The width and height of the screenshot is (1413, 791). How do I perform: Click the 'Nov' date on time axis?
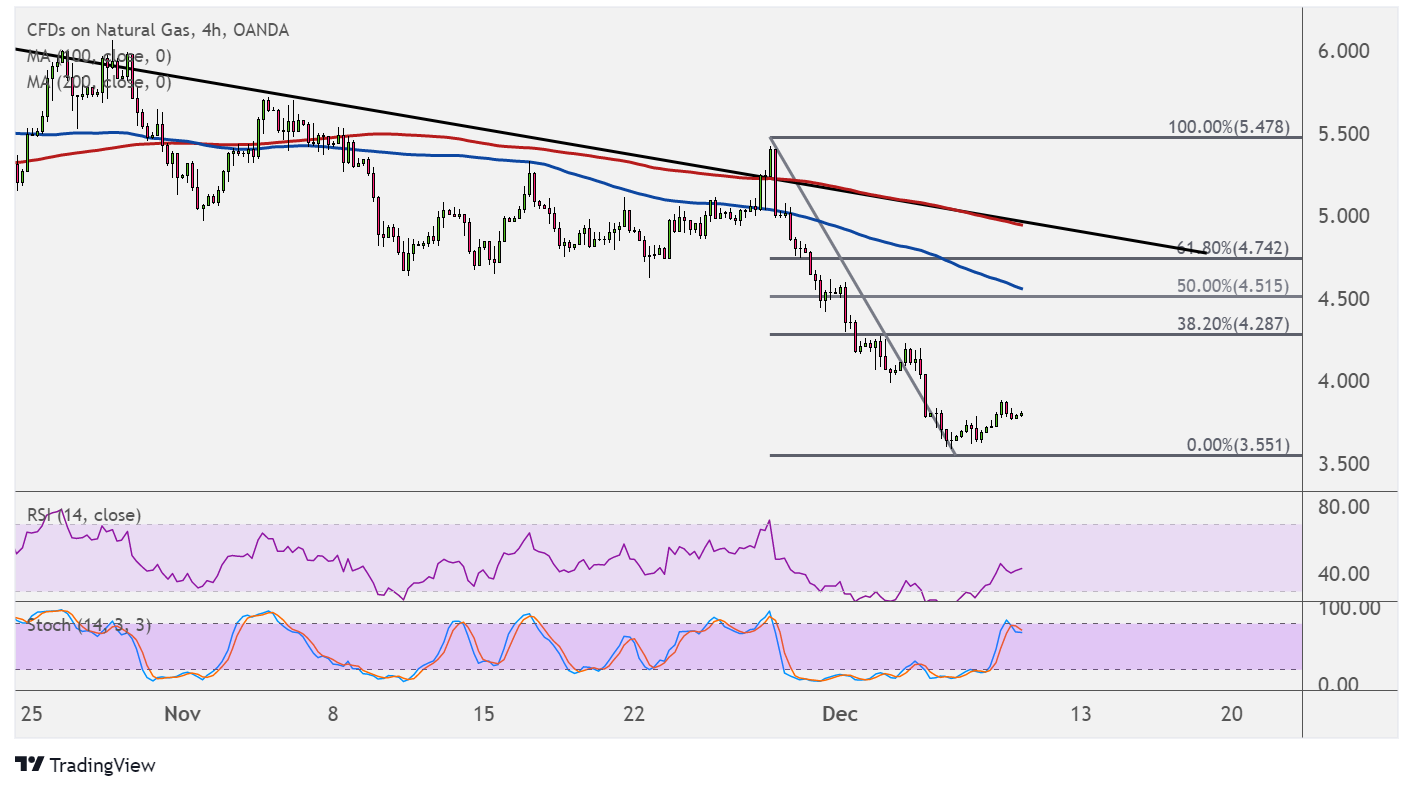click(183, 714)
